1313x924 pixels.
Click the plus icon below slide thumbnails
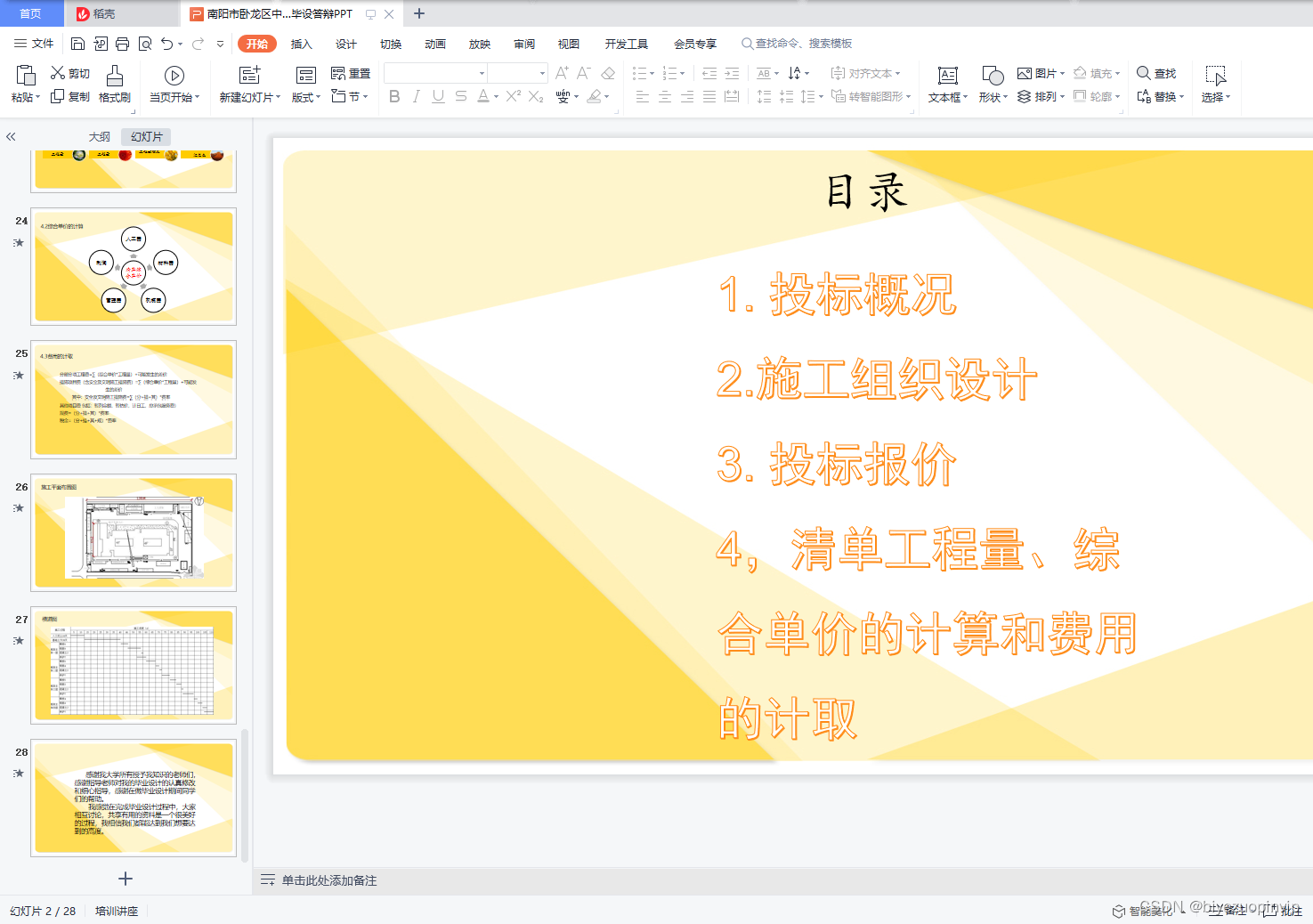tap(126, 879)
